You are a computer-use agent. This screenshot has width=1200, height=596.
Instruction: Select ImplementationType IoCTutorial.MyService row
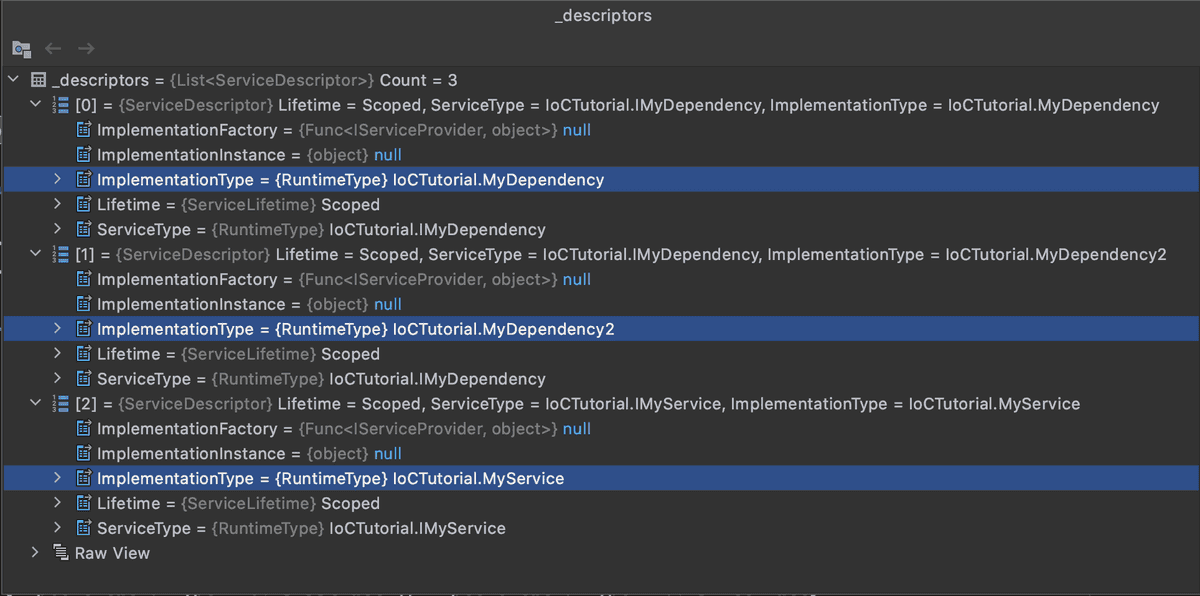tap(600, 479)
